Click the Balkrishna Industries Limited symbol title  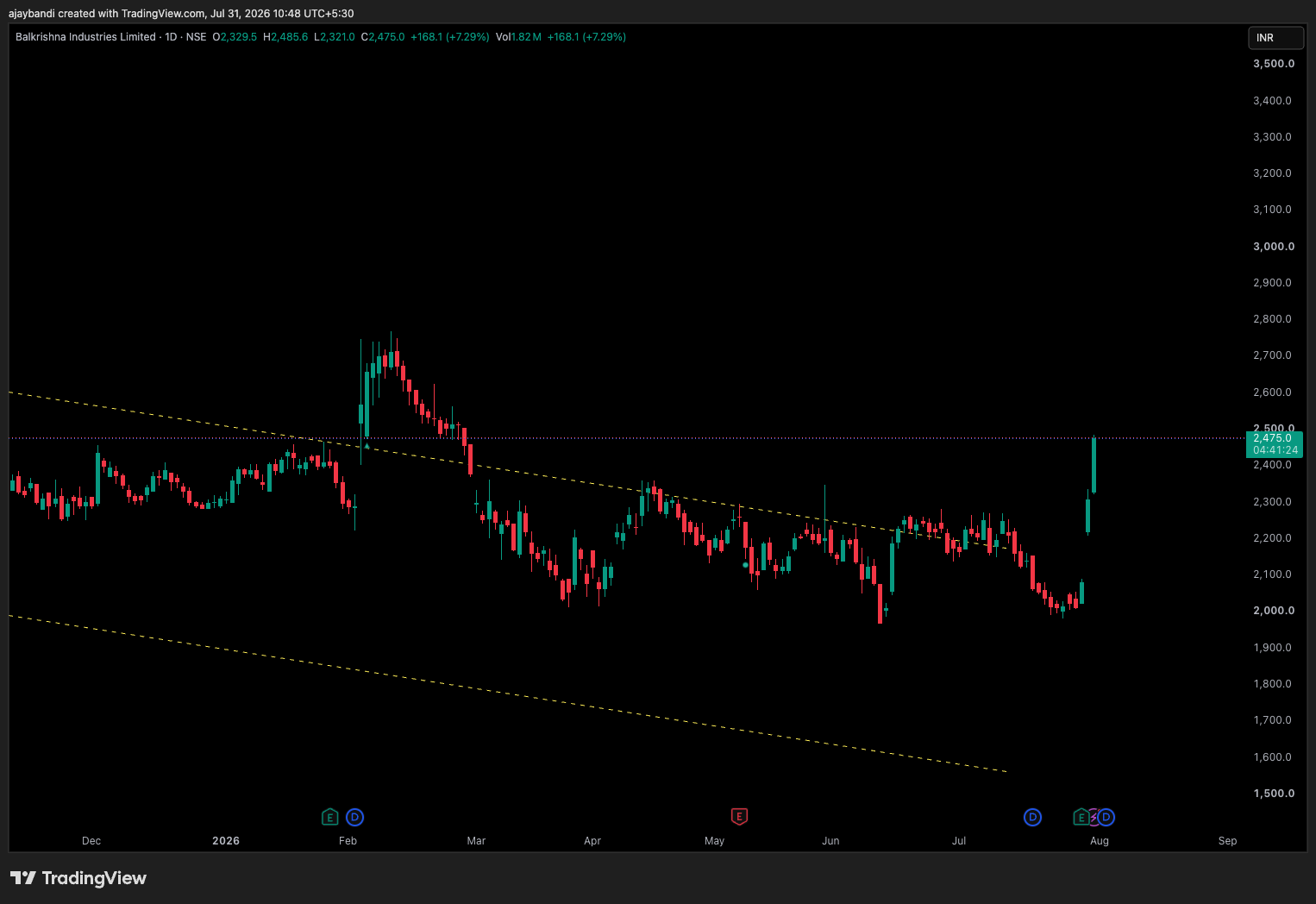85,37
